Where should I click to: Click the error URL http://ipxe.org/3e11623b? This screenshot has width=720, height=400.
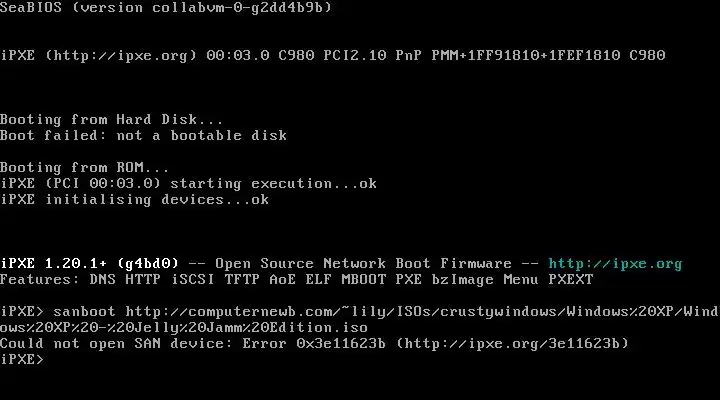[512, 344]
